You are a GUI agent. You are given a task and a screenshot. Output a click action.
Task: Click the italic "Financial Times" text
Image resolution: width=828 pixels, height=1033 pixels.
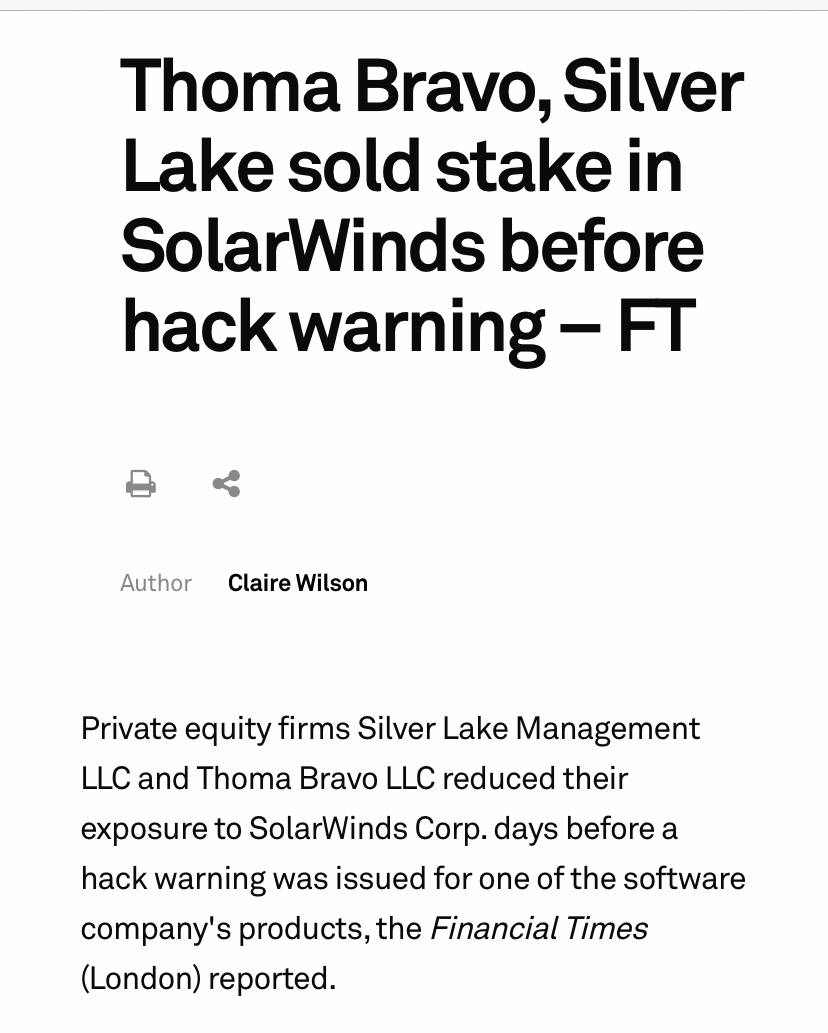538,928
